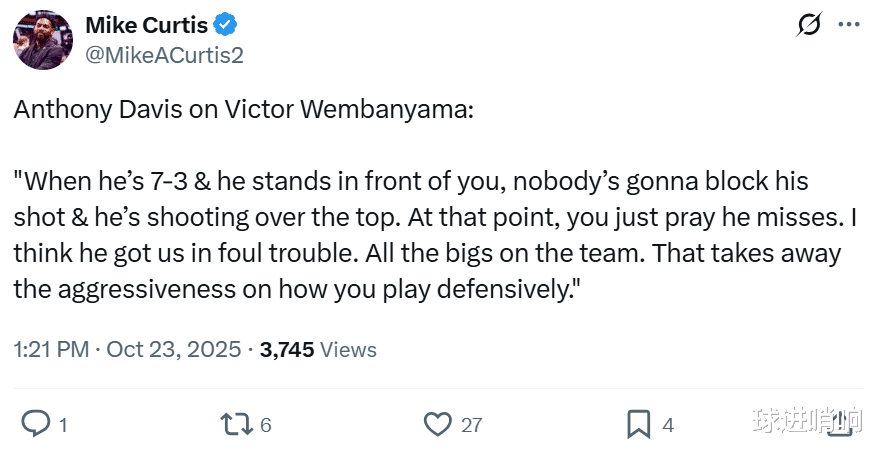Open the 1:21 PM timestamp link
878x453 pixels.
point(50,349)
